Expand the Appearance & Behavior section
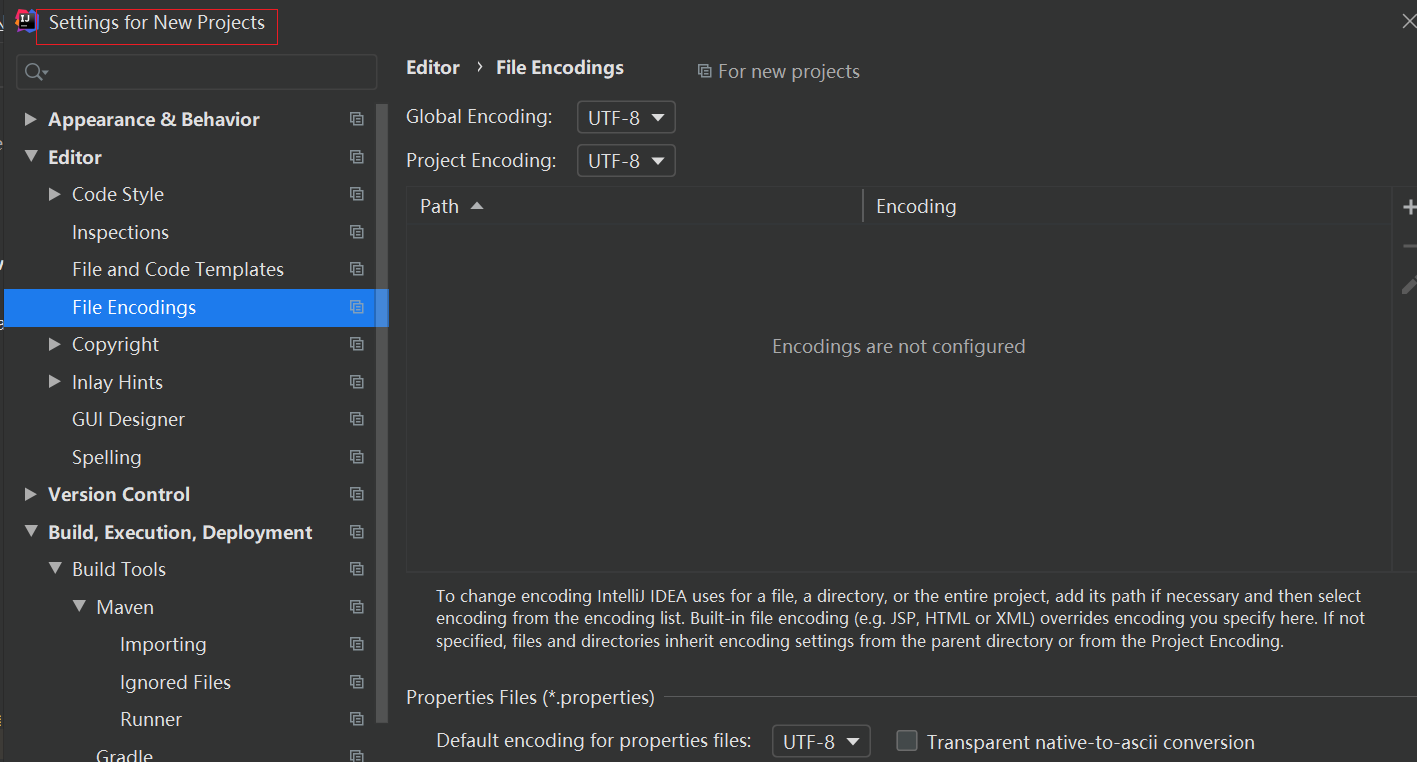The height and width of the screenshot is (762, 1417). click(x=31, y=119)
